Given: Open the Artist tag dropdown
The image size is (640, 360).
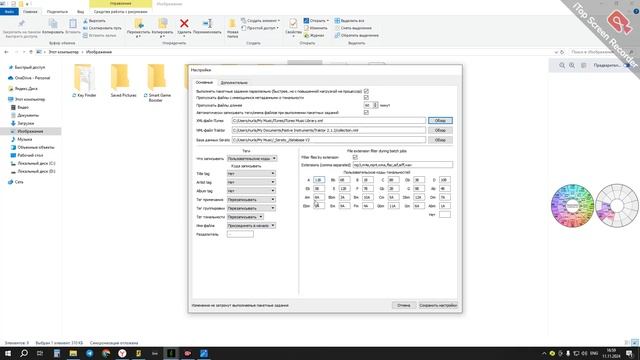Looking at the screenshot, I should coord(251,182).
